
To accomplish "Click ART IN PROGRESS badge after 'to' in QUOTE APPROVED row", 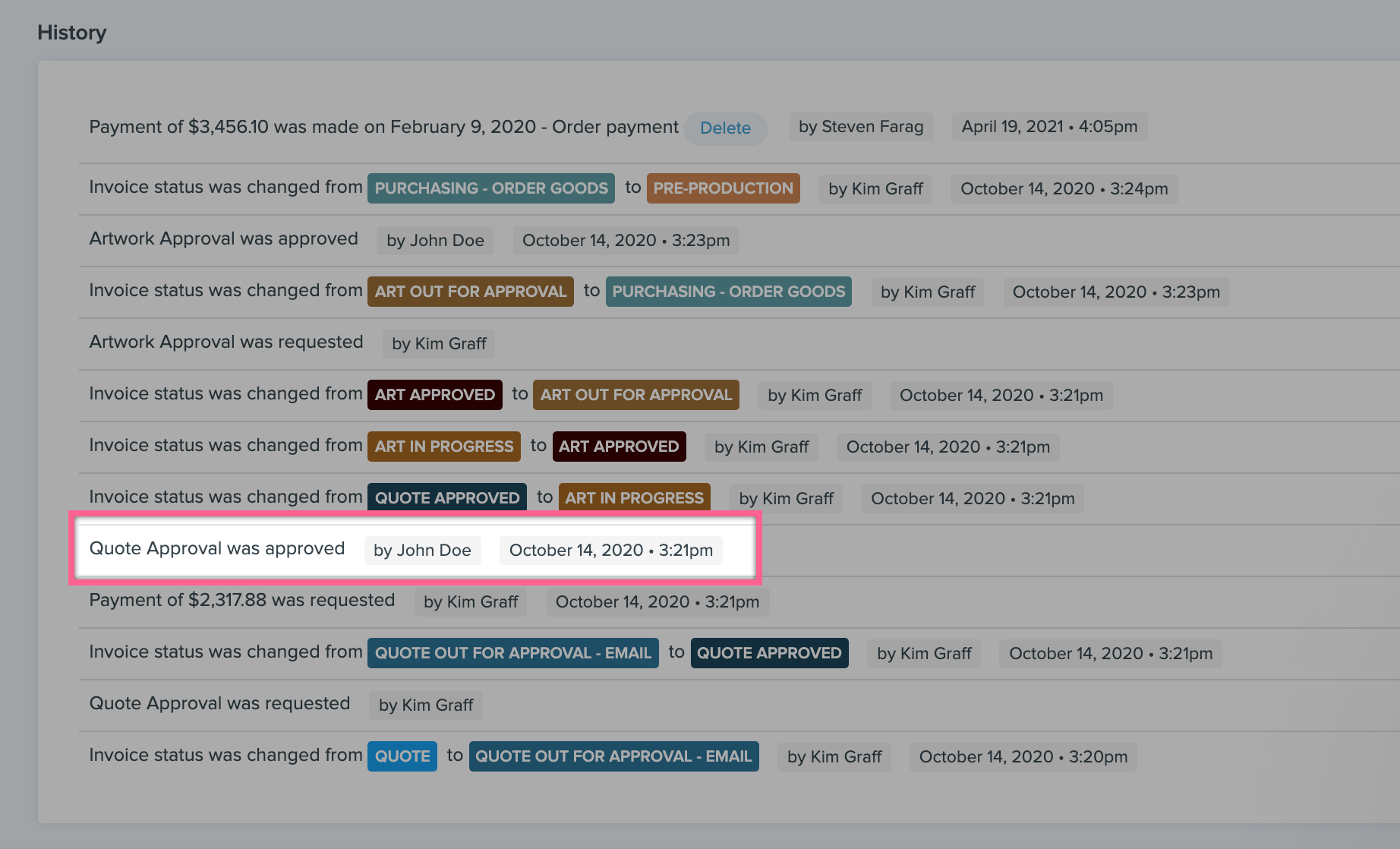I will pyautogui.click(x=635, y=498).
